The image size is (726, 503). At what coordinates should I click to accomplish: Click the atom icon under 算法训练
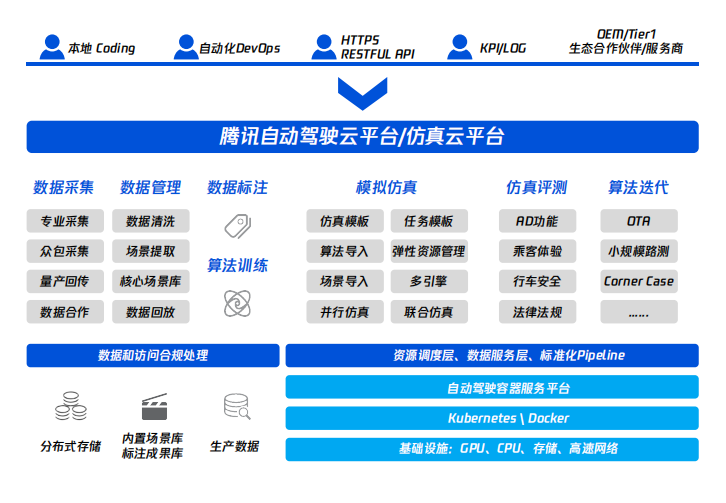237,303
